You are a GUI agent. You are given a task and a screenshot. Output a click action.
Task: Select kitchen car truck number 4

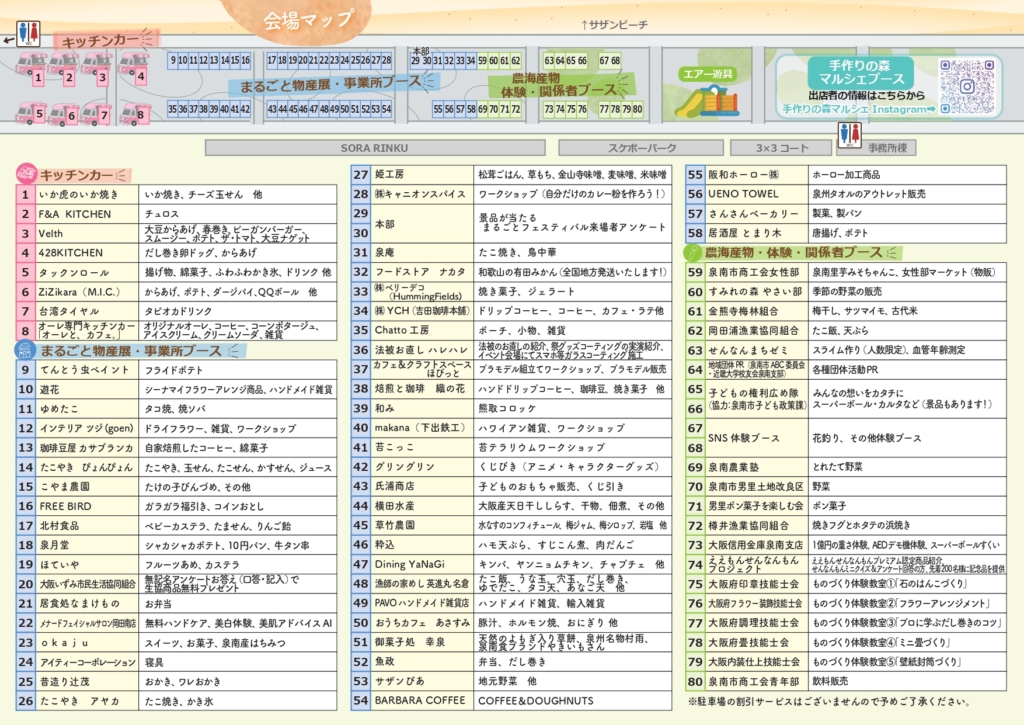(133, 68)
